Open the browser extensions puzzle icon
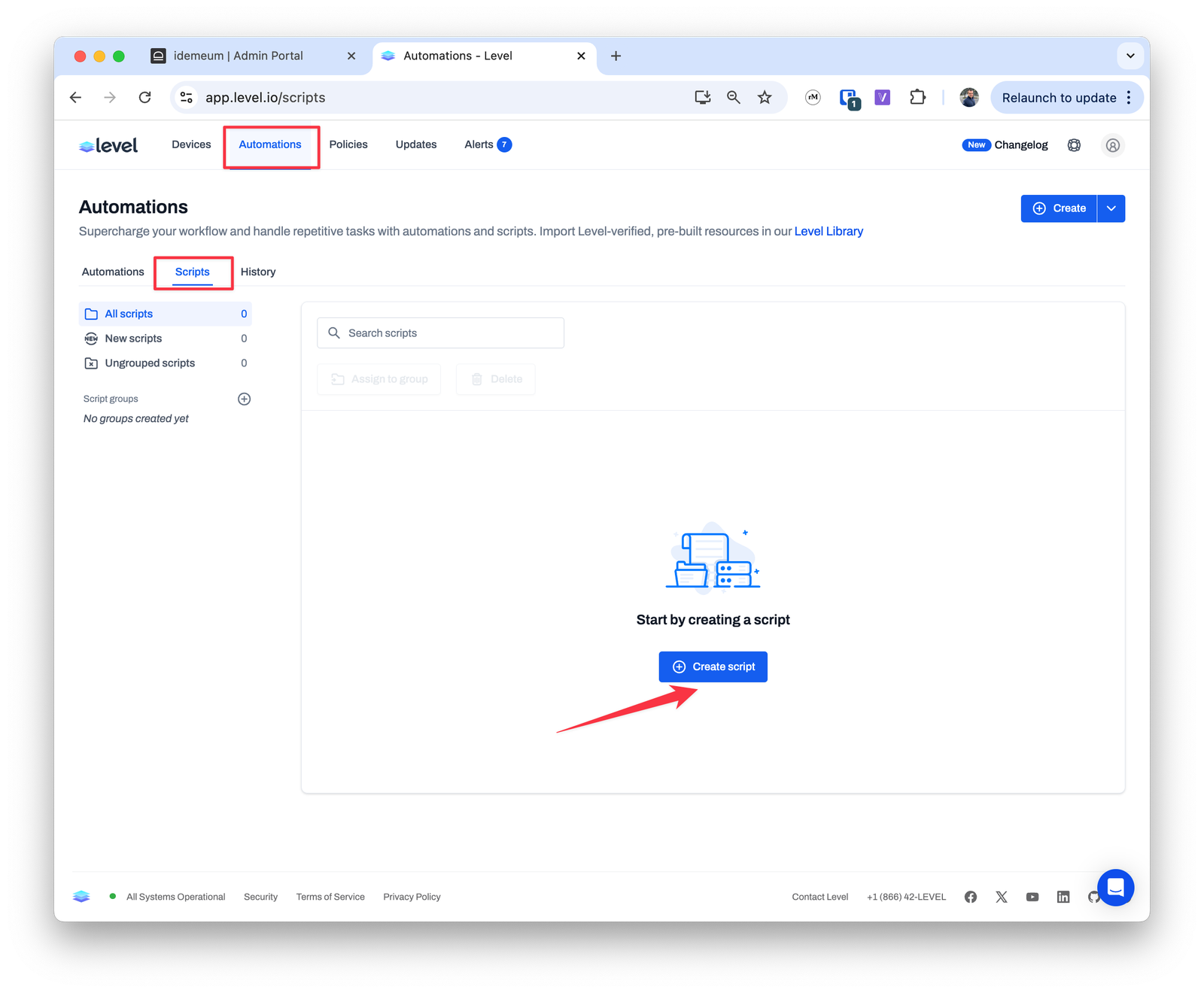 pos(917,97)
